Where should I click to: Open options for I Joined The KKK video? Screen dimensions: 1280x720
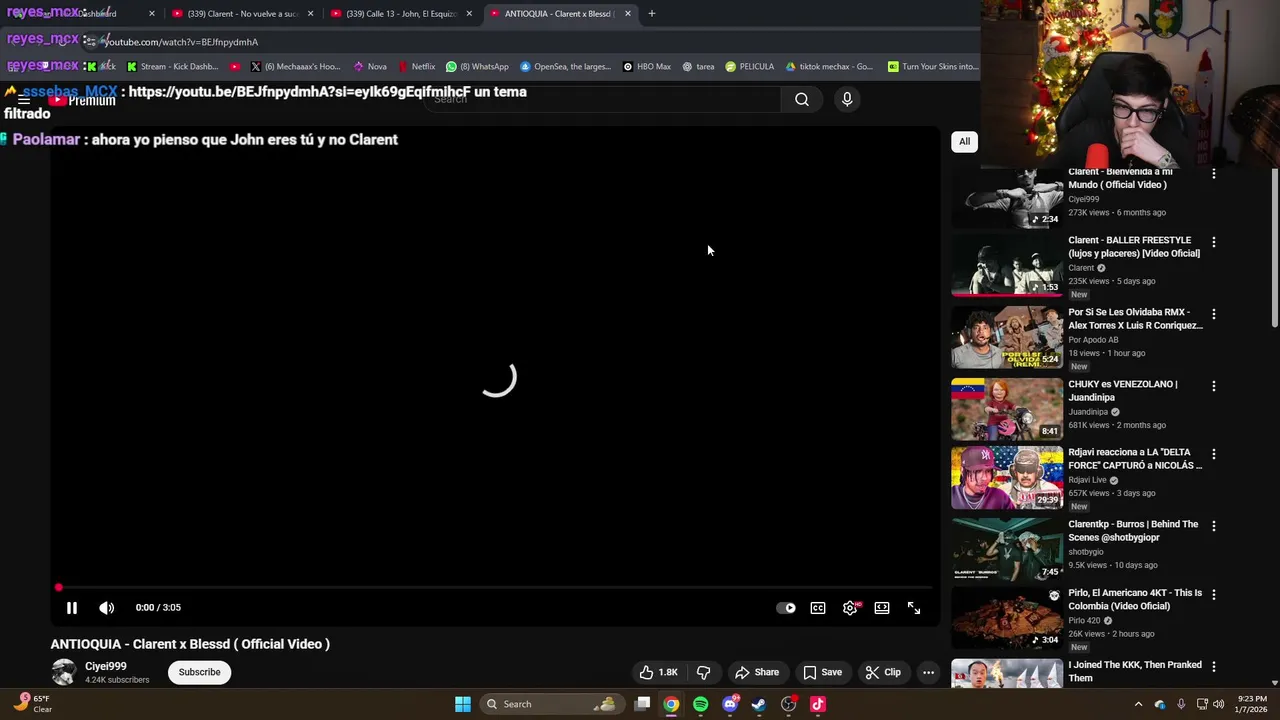[x=1214, y=666]
